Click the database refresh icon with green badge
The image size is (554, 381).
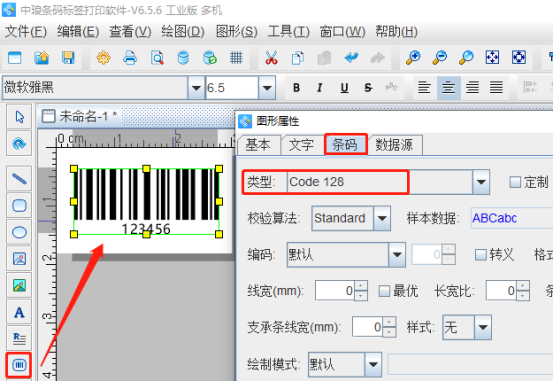point(210,58)
